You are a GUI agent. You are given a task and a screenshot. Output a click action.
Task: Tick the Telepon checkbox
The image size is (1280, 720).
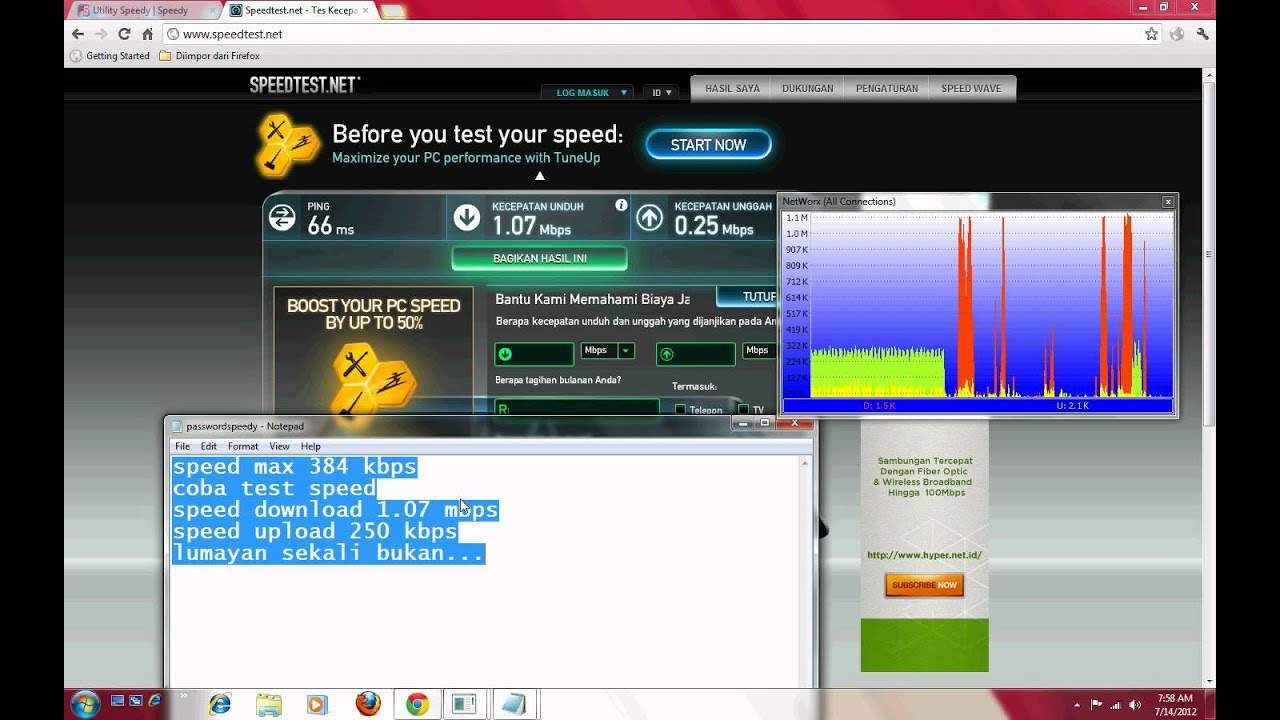click(680, 409)
